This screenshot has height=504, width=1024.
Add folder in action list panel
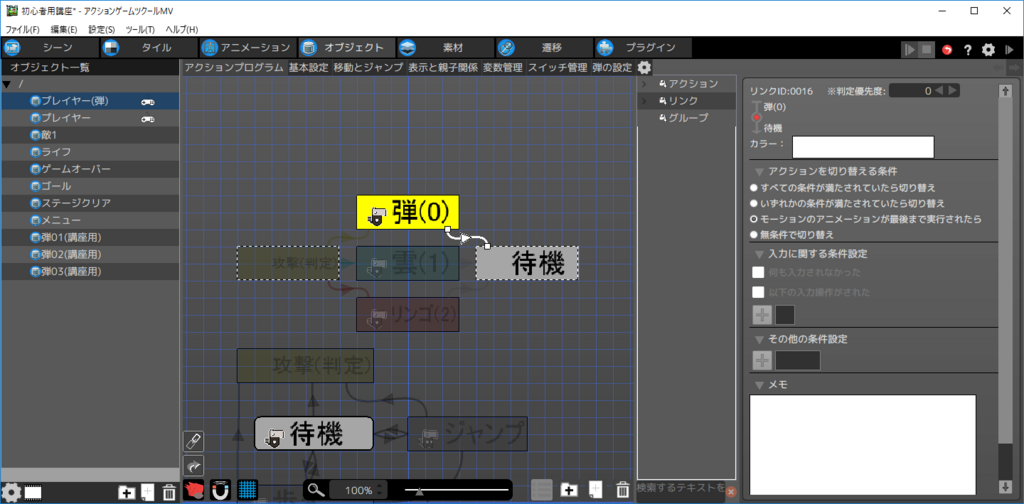(x=569, y=490)
